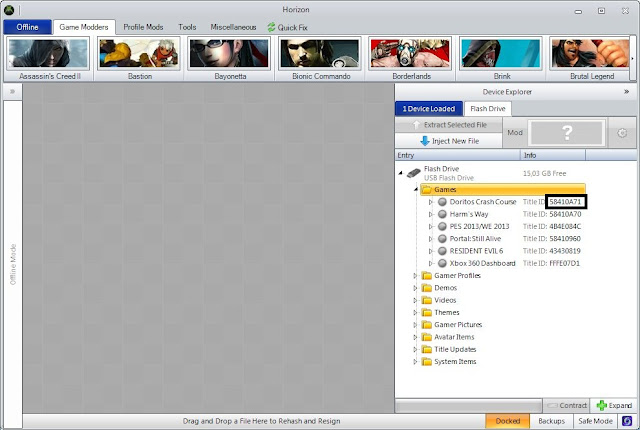Expand the Harm's Way entry
Viewport: 640px width, 430px height.
click(431, 214)
